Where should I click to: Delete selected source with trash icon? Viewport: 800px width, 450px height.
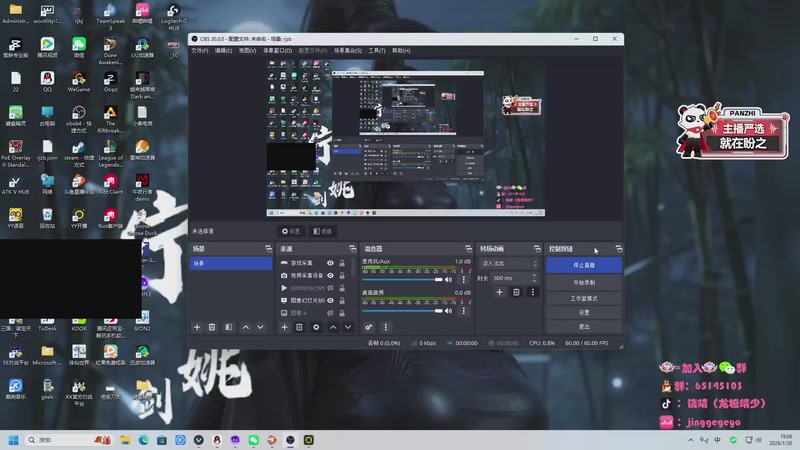click(x=299, y=327)
